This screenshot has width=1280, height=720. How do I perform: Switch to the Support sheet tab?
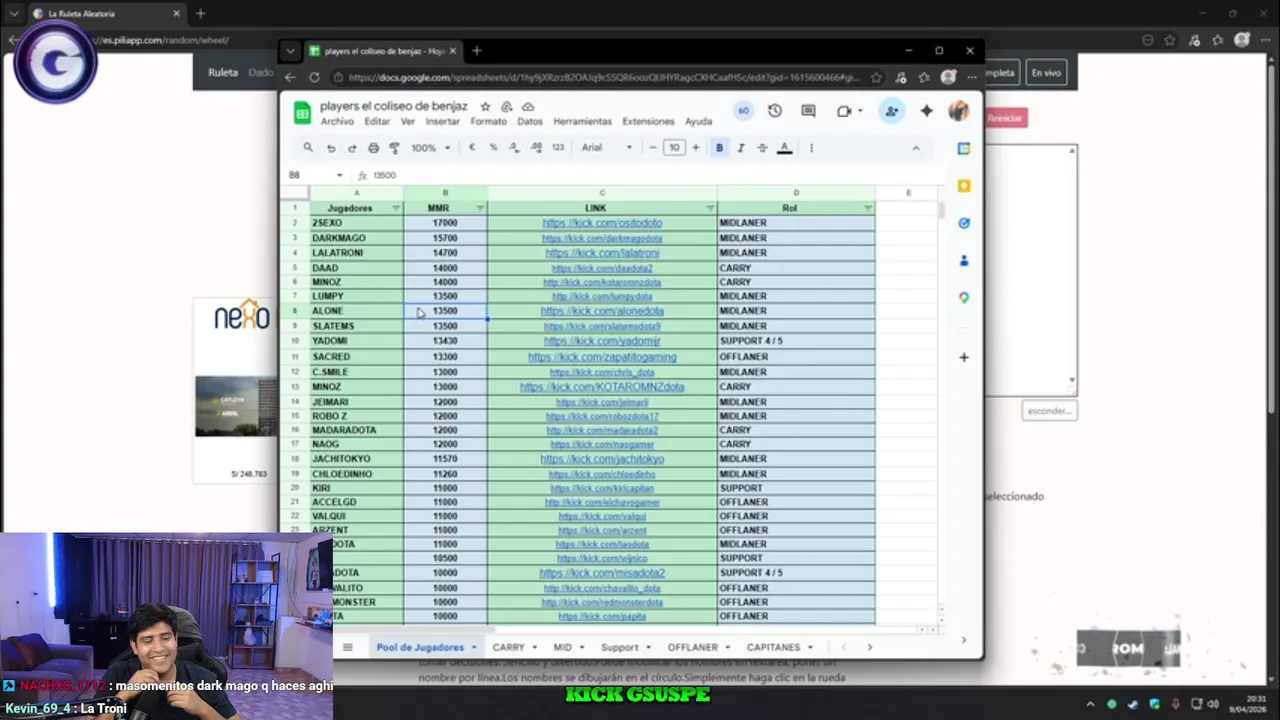(x=626, y=647)
